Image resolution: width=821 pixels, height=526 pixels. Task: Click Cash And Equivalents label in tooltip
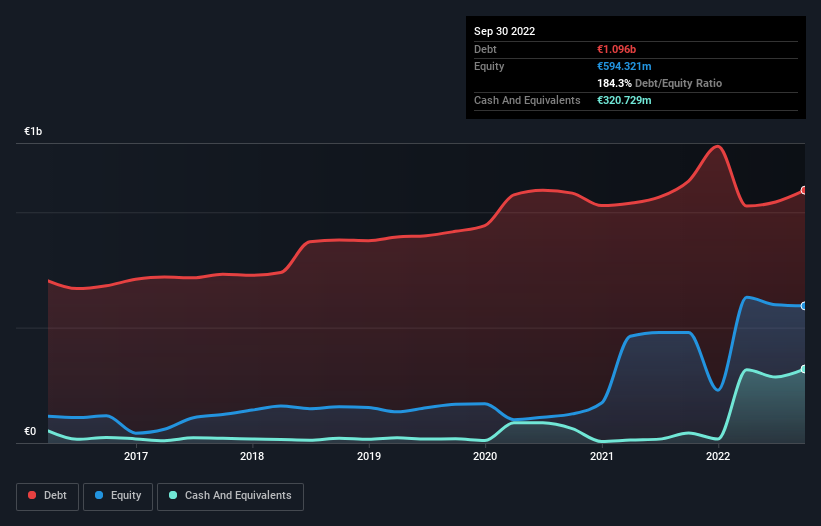527,100
